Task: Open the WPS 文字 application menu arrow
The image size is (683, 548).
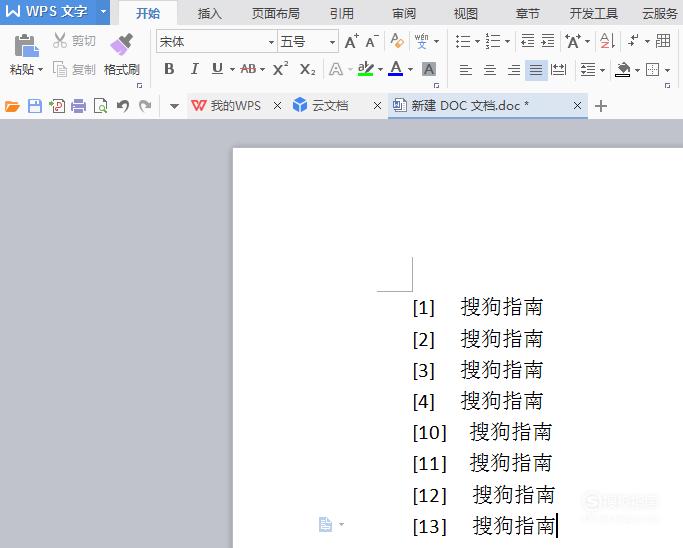Action: [103, 12]
